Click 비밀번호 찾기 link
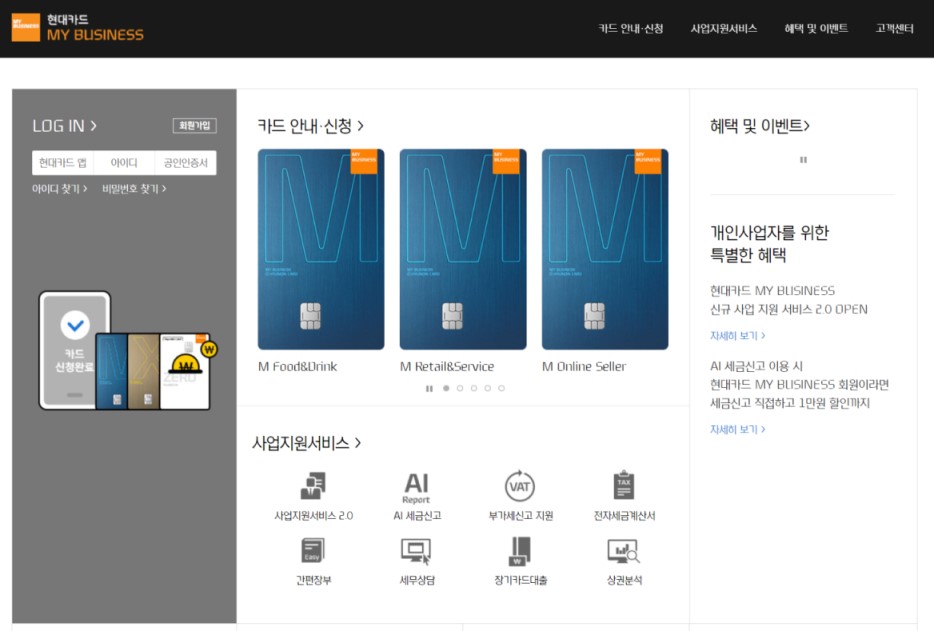934x631 pixels. point(134,189)
